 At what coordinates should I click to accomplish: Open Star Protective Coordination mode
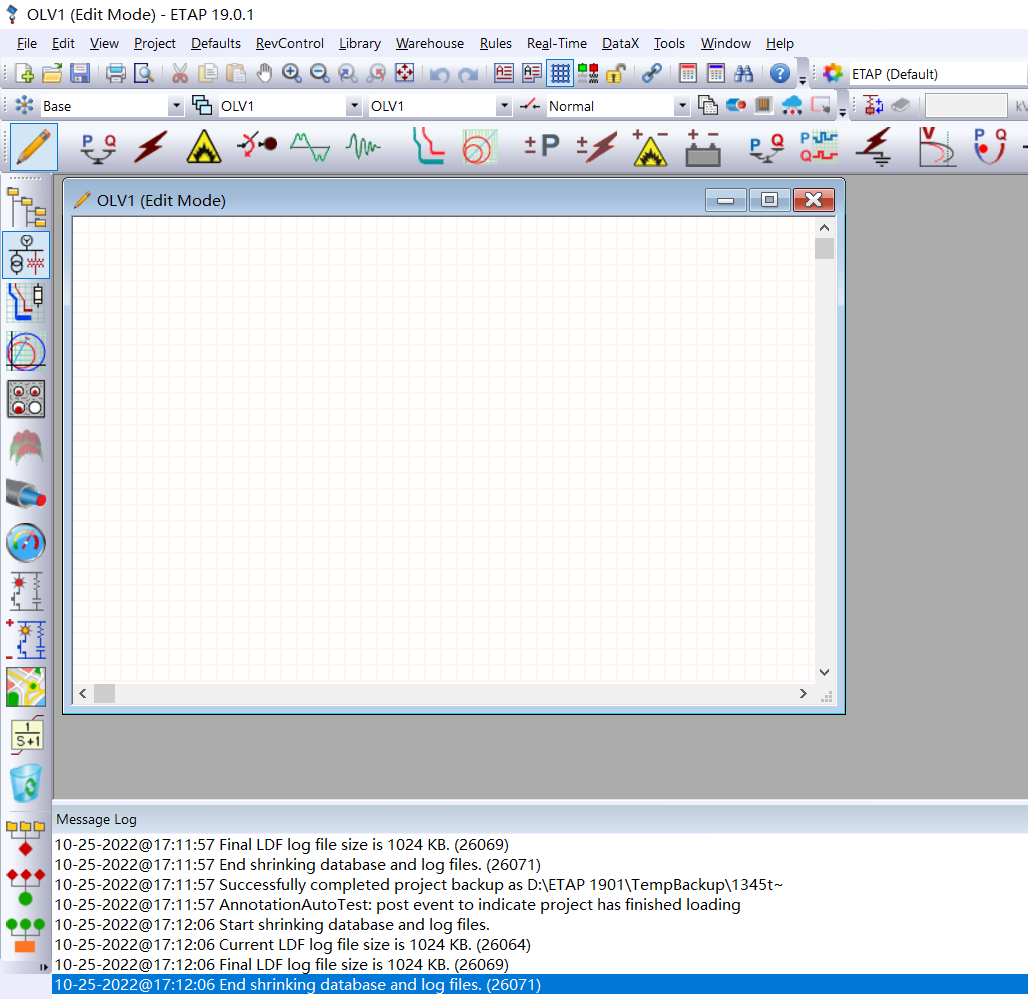[428, 147]
